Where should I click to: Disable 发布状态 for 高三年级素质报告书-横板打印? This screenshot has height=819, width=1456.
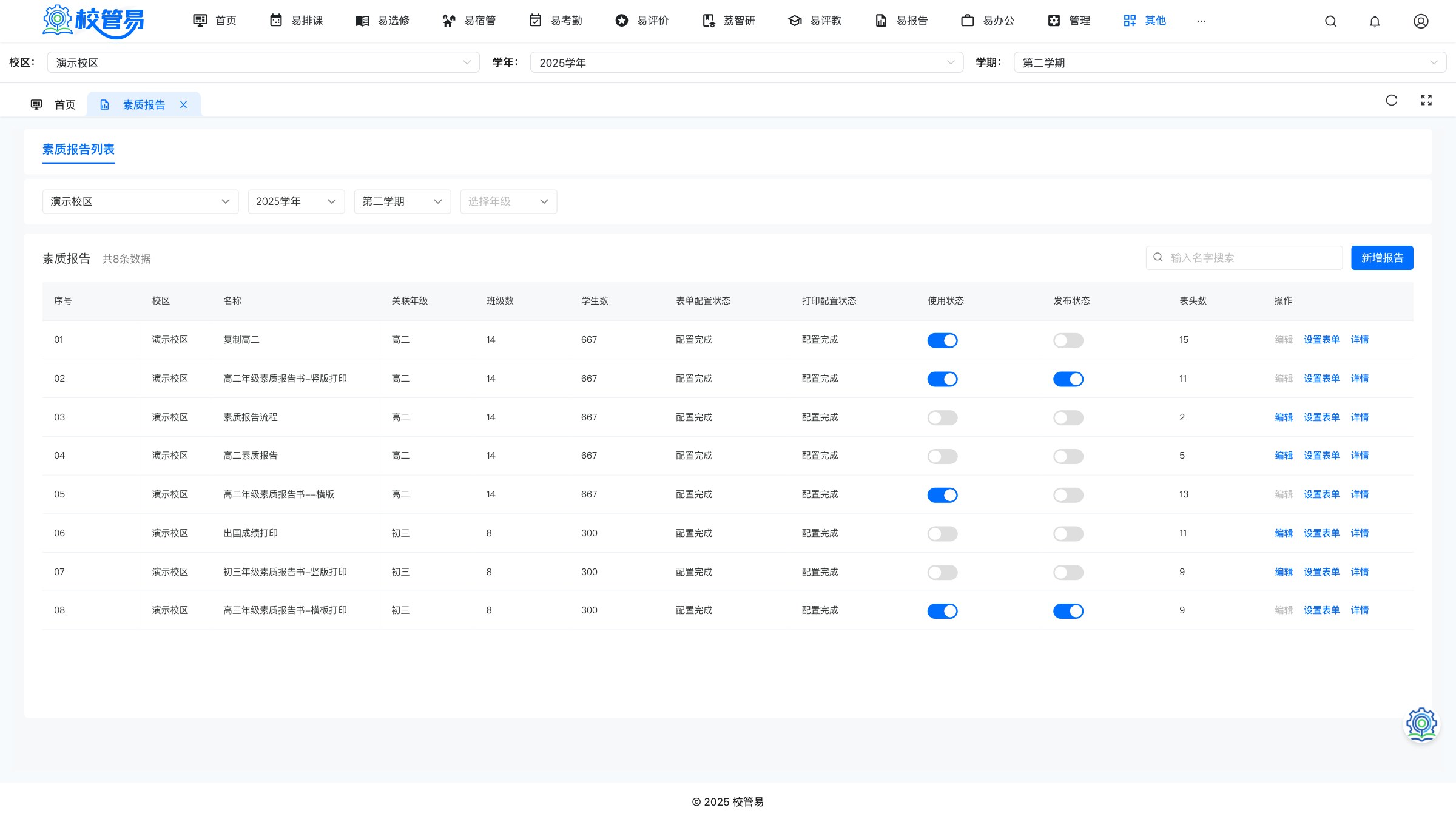(1068, 611)
